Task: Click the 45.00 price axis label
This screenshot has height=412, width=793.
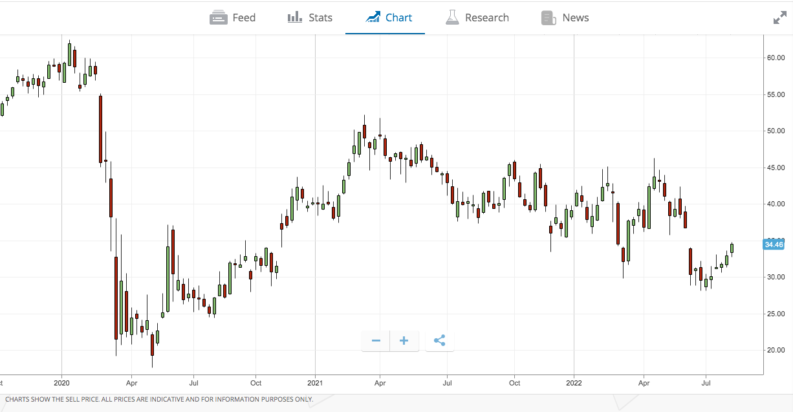Action: point(775,168)
